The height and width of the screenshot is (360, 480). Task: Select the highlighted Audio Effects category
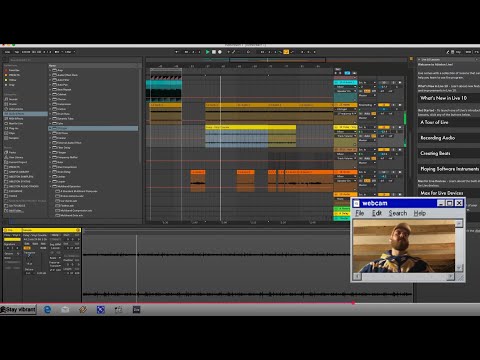[x=25, y=114]
